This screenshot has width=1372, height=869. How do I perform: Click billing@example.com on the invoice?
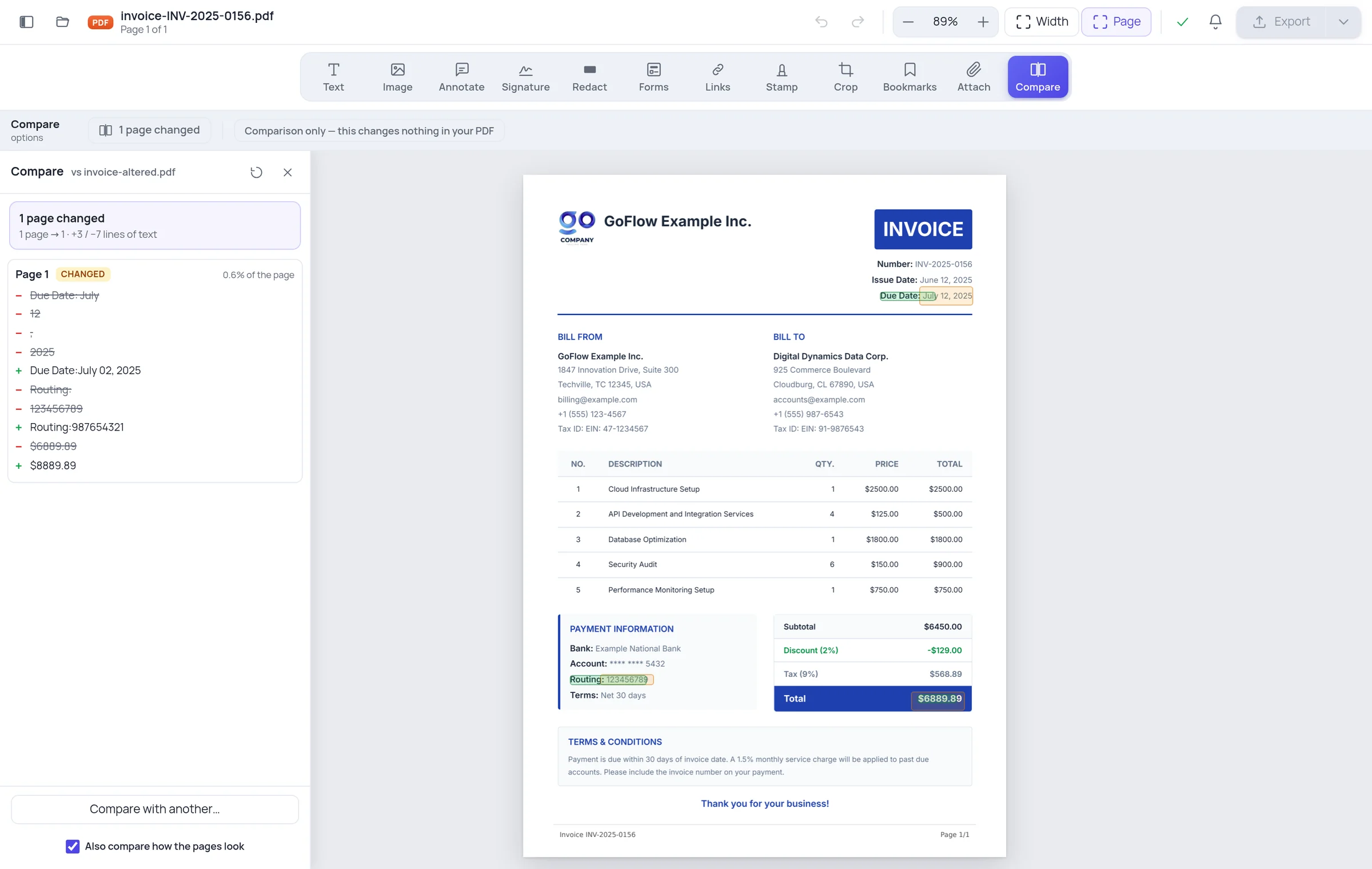coord(597,400)
